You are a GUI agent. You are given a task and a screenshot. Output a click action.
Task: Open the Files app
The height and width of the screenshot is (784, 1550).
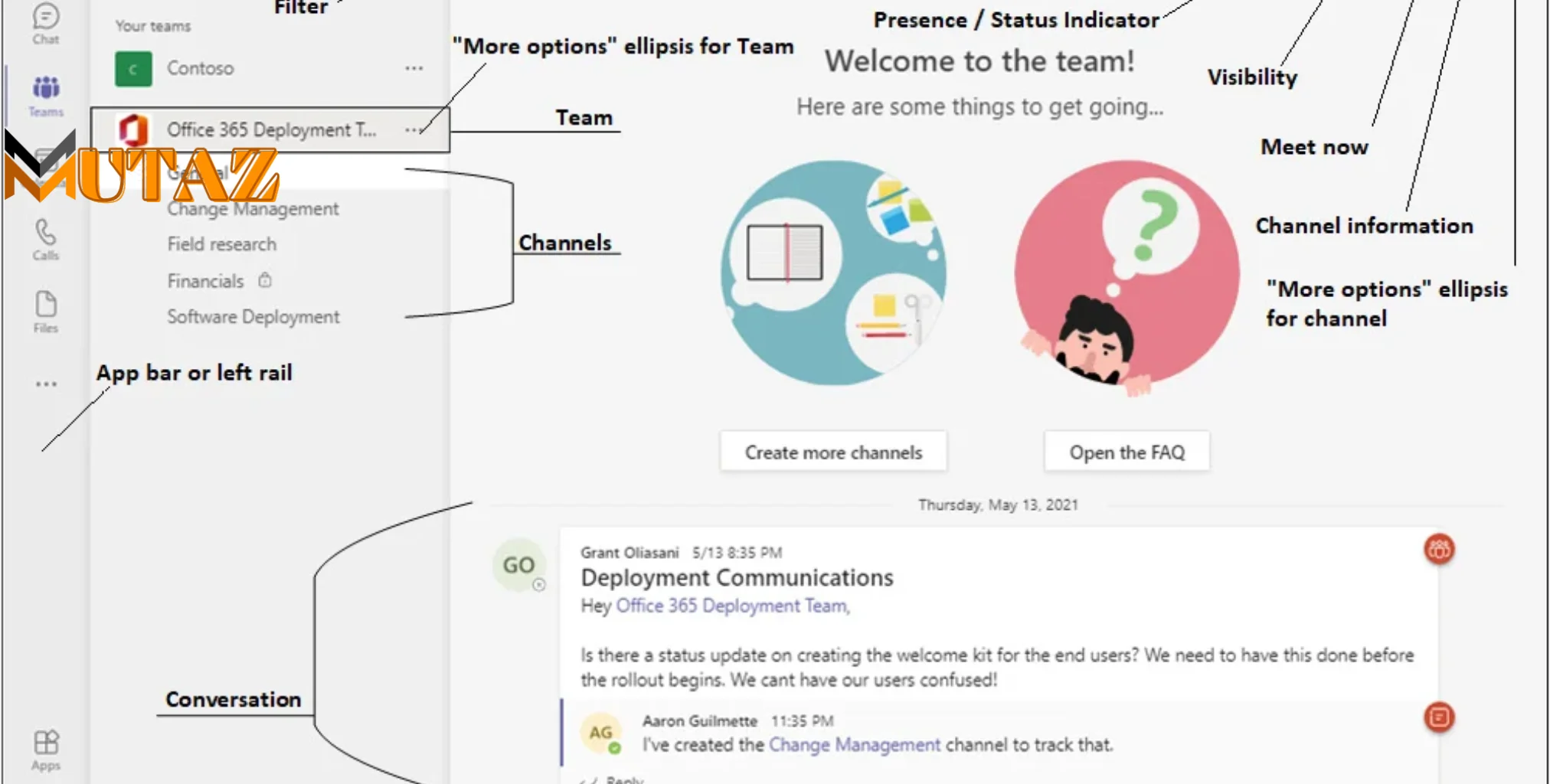tap(46, 311)
